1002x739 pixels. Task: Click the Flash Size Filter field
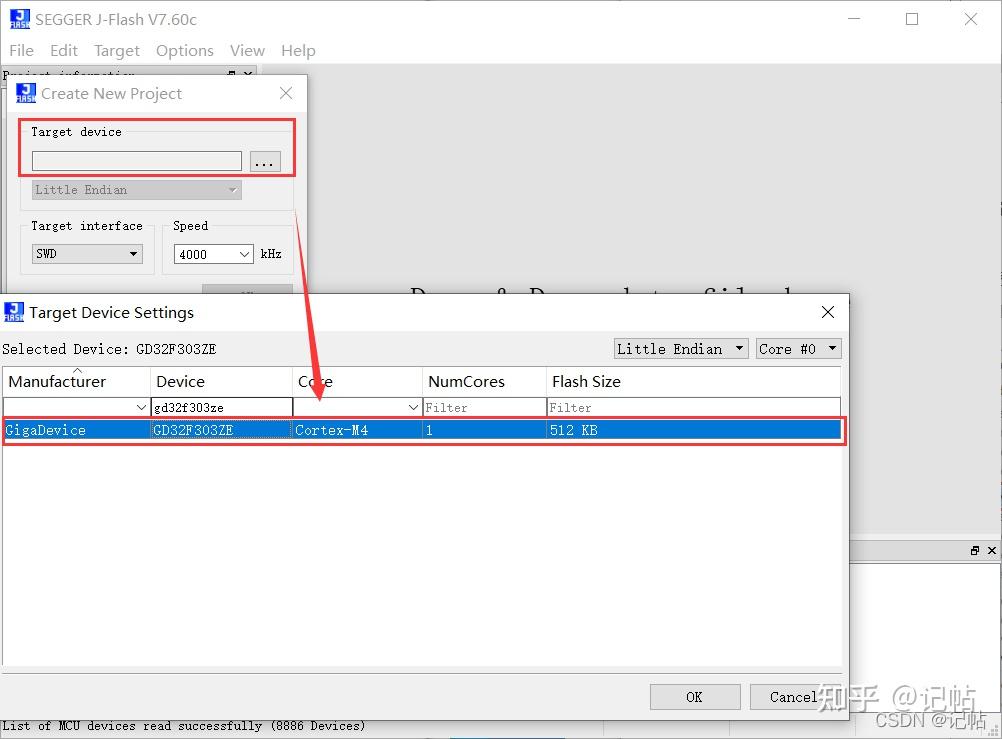(693, 407)
